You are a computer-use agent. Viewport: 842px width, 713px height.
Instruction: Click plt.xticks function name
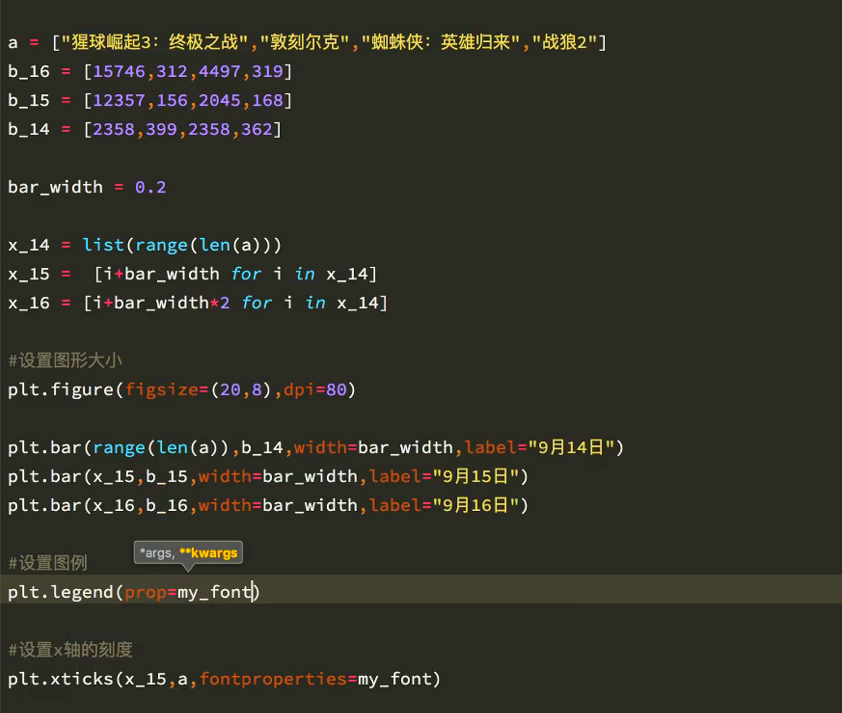coord(60,679)
